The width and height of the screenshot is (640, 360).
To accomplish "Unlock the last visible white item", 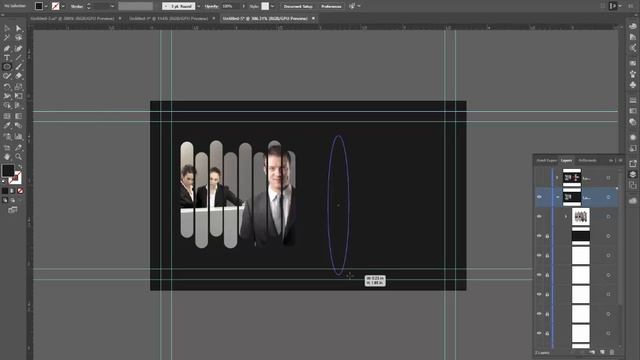I will point(547,333).
